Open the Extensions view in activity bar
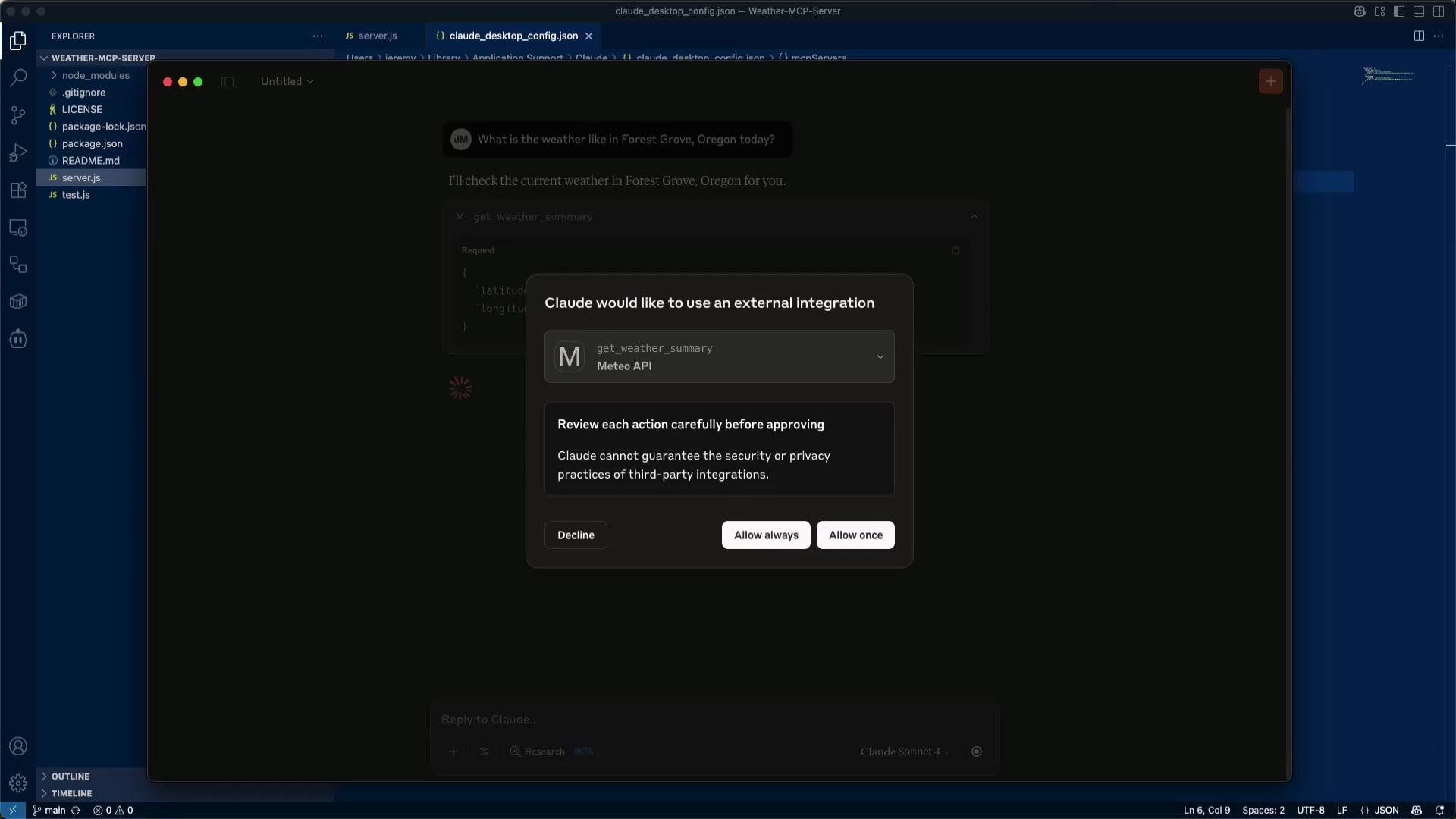 click(18, 190)
